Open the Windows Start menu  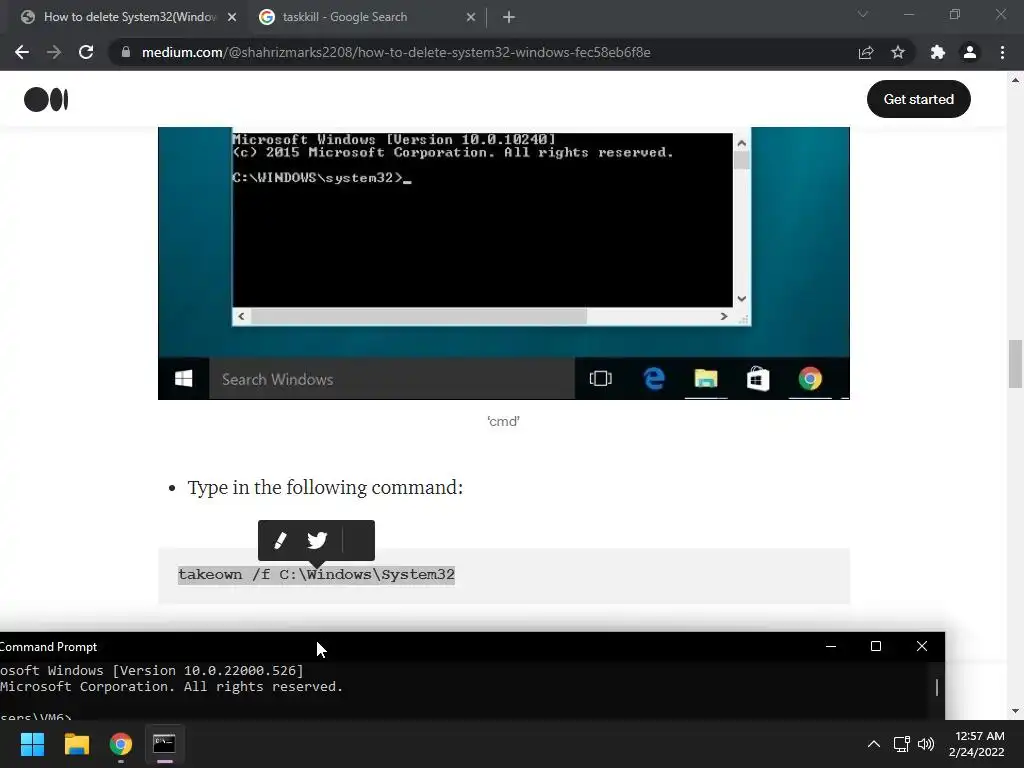(32, 744)
